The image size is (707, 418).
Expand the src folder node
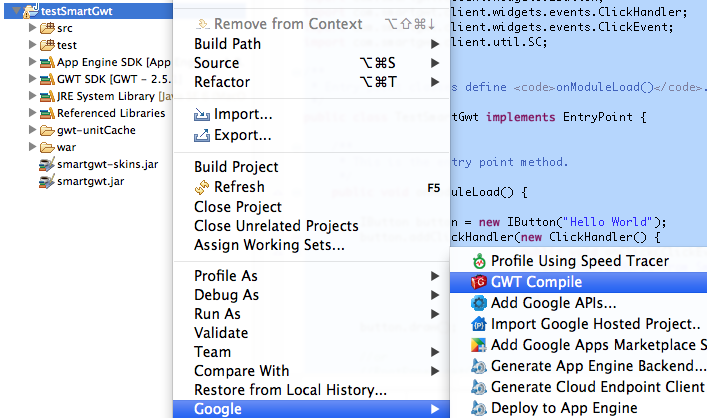[x=32, y=28]
